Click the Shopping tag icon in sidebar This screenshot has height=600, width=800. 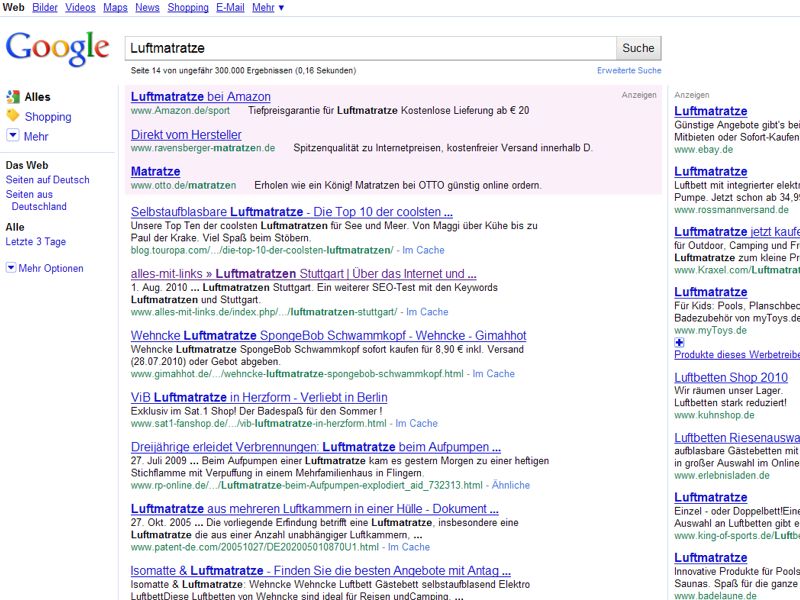(13, 116)
